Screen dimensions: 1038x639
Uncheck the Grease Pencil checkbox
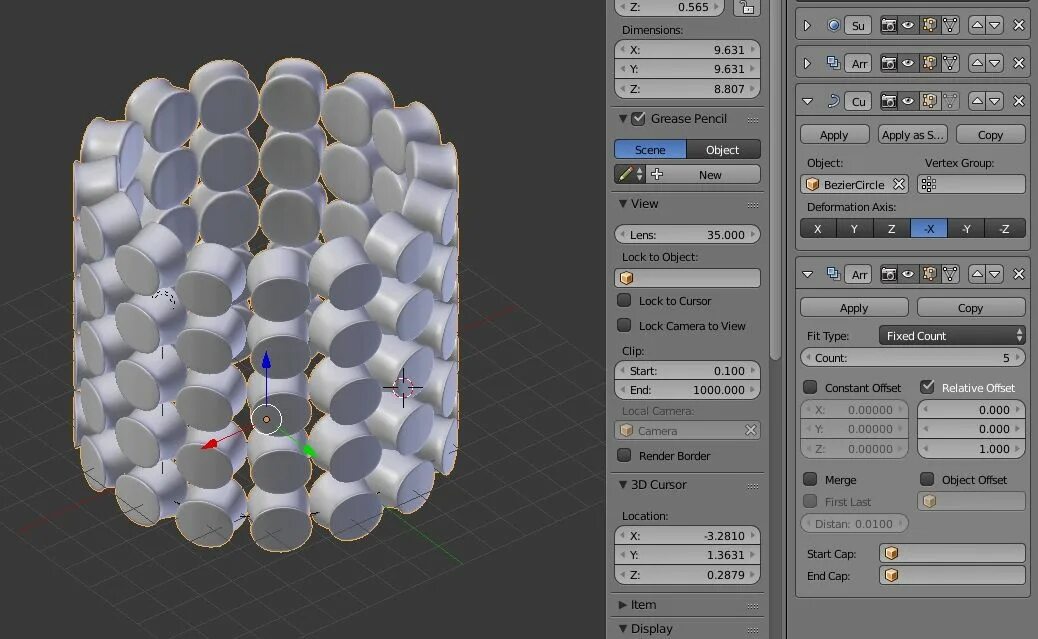click(x=638, y=119)
